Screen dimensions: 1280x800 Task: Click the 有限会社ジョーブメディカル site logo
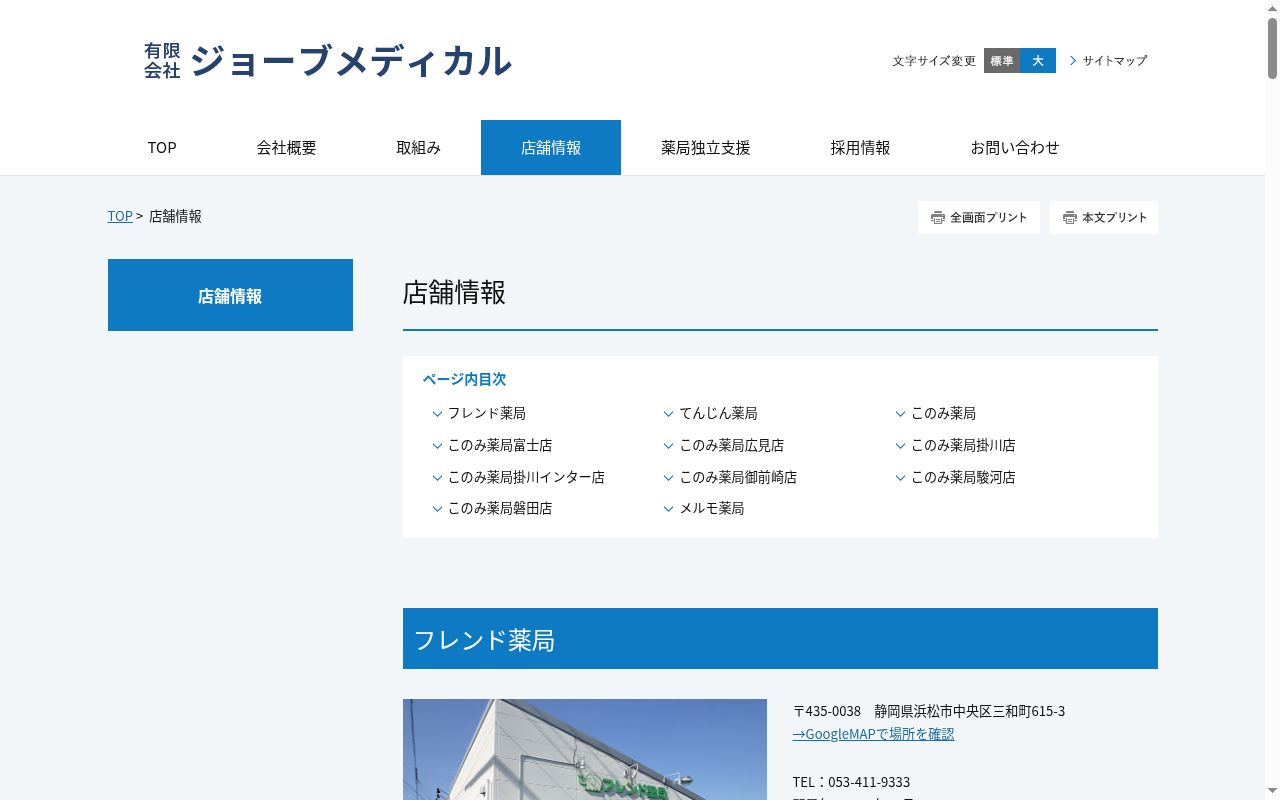327,61
